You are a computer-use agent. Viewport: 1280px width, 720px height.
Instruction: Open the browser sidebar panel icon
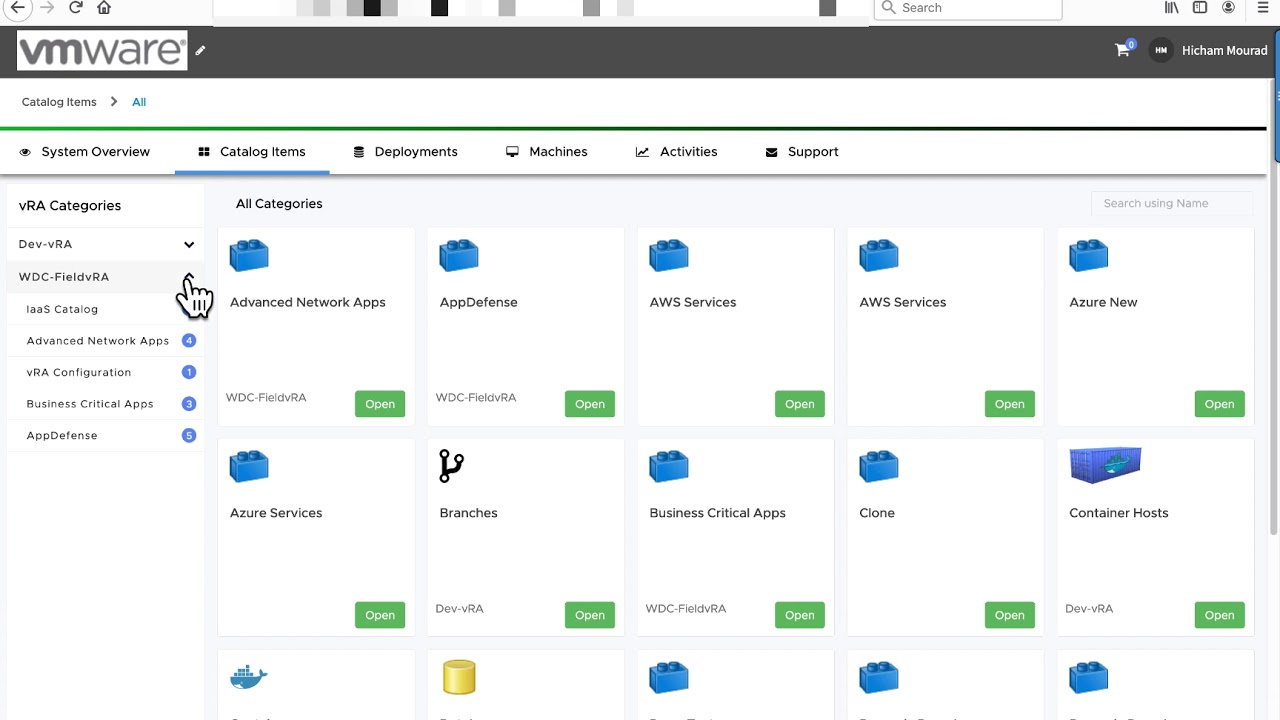(x=1200, y=8)
